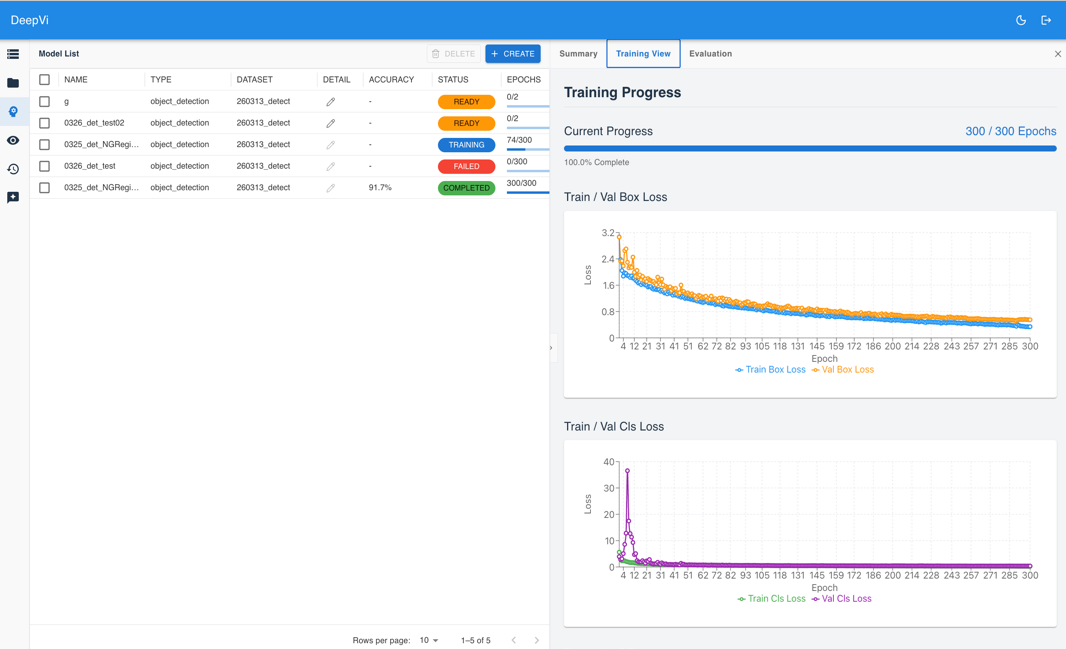Screen dimensions: 1066x649
Task: Open the folder icon in the sidebar
Action: click(x=13, y=83)
